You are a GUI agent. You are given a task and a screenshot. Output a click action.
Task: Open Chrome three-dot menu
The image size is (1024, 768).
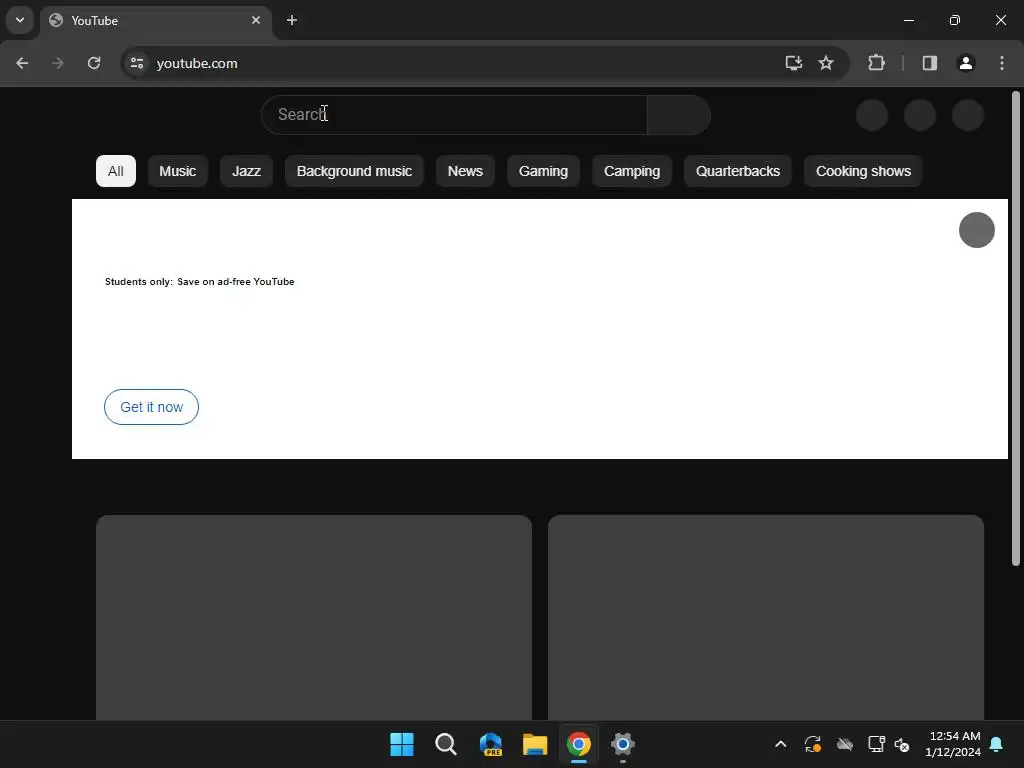[x=1002, y=63]
